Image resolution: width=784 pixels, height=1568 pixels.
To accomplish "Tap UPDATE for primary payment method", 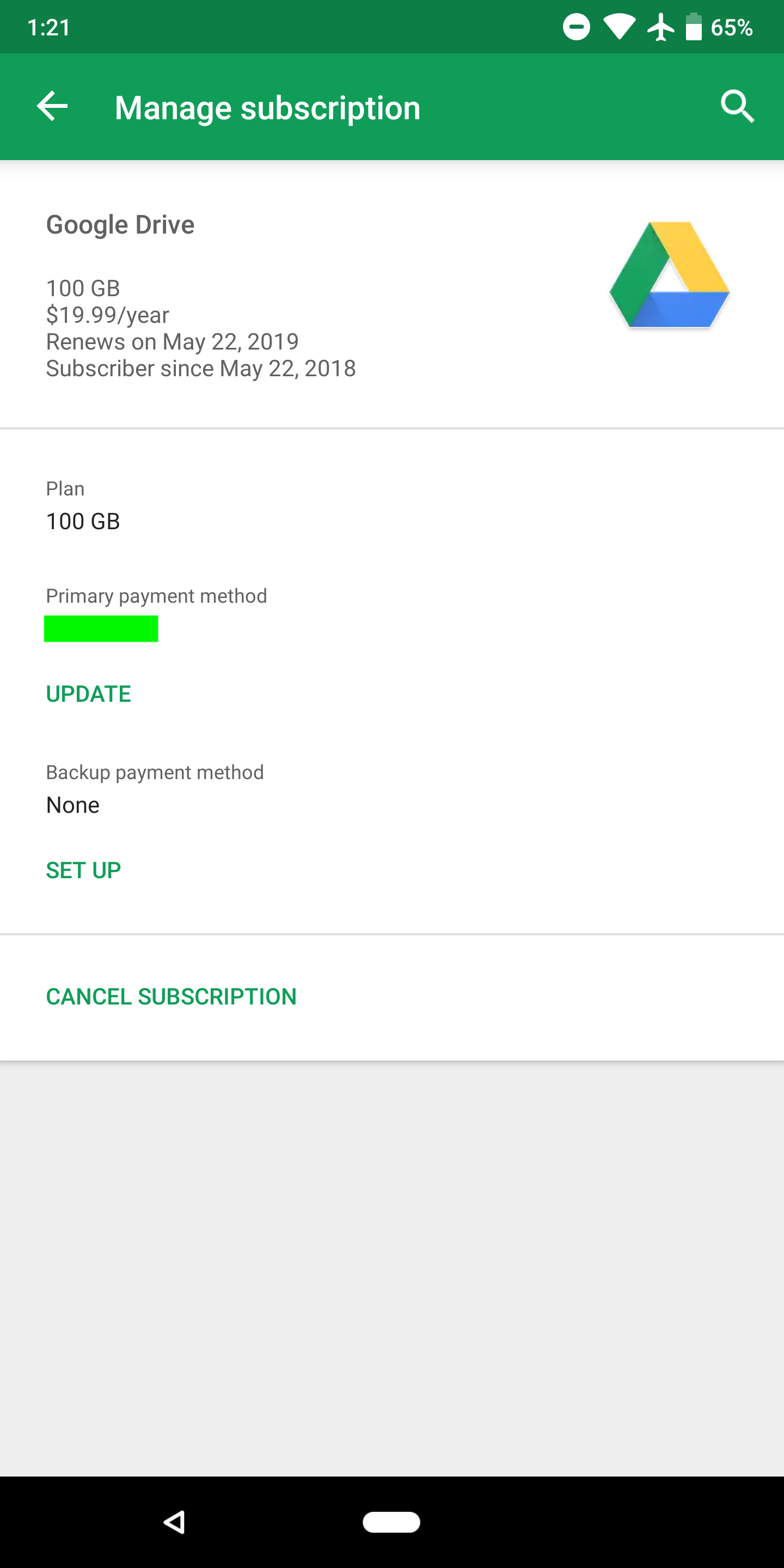I will [x=88, y=694].
